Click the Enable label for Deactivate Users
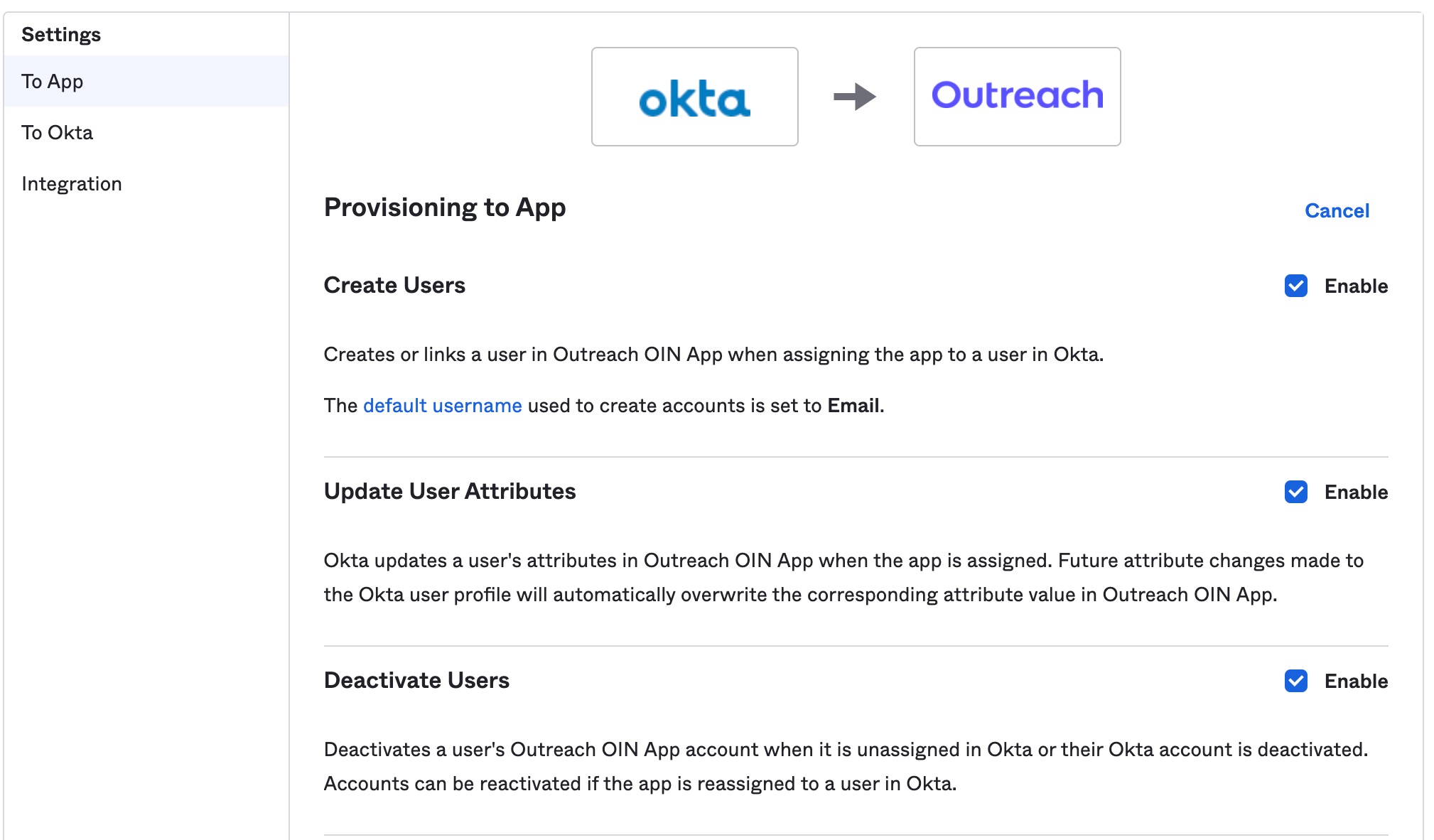This screenshot has width=1434, height=840. [x=1356, y=681]
